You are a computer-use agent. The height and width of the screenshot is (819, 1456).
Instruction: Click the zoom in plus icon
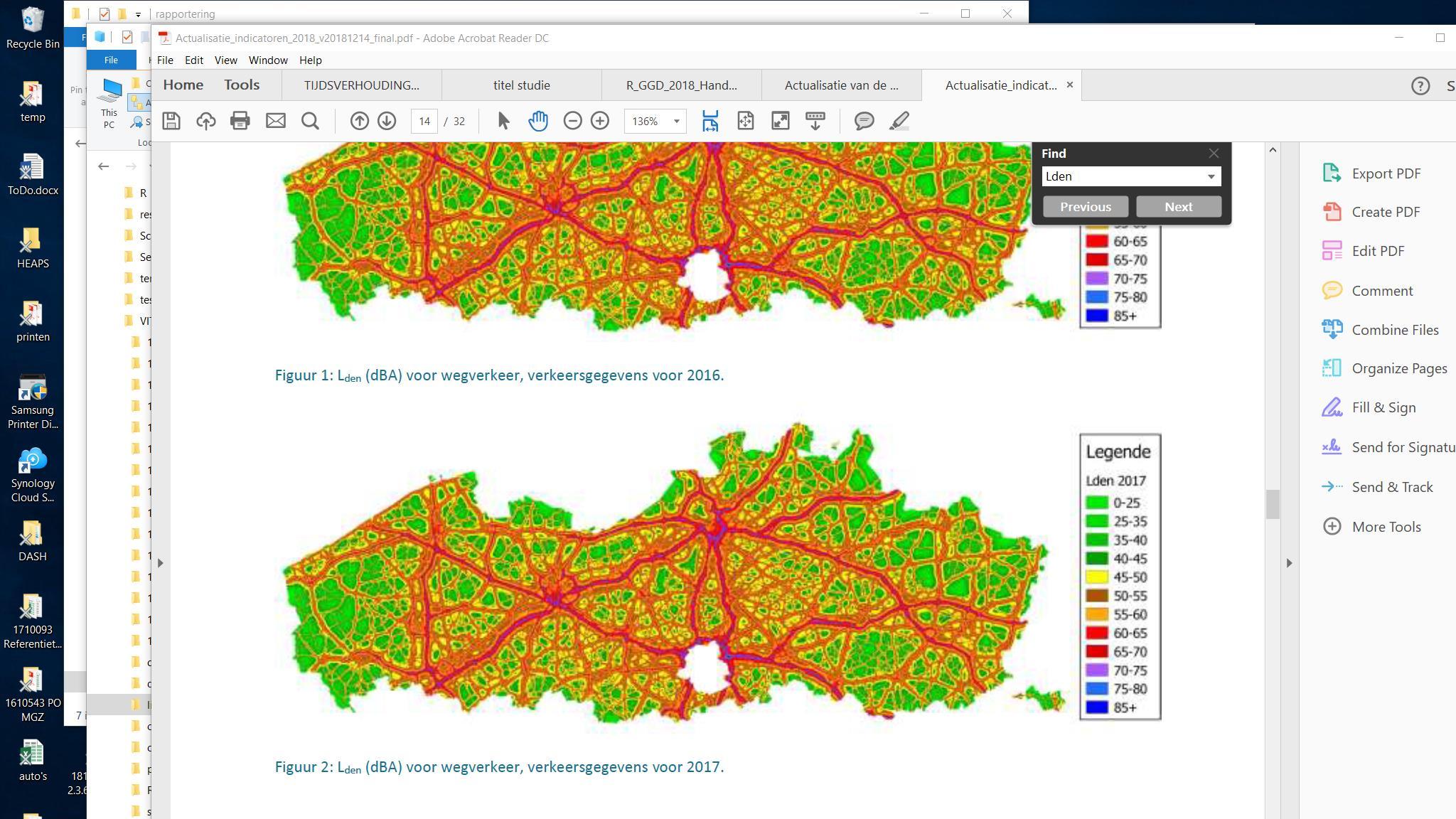(600, 121)
